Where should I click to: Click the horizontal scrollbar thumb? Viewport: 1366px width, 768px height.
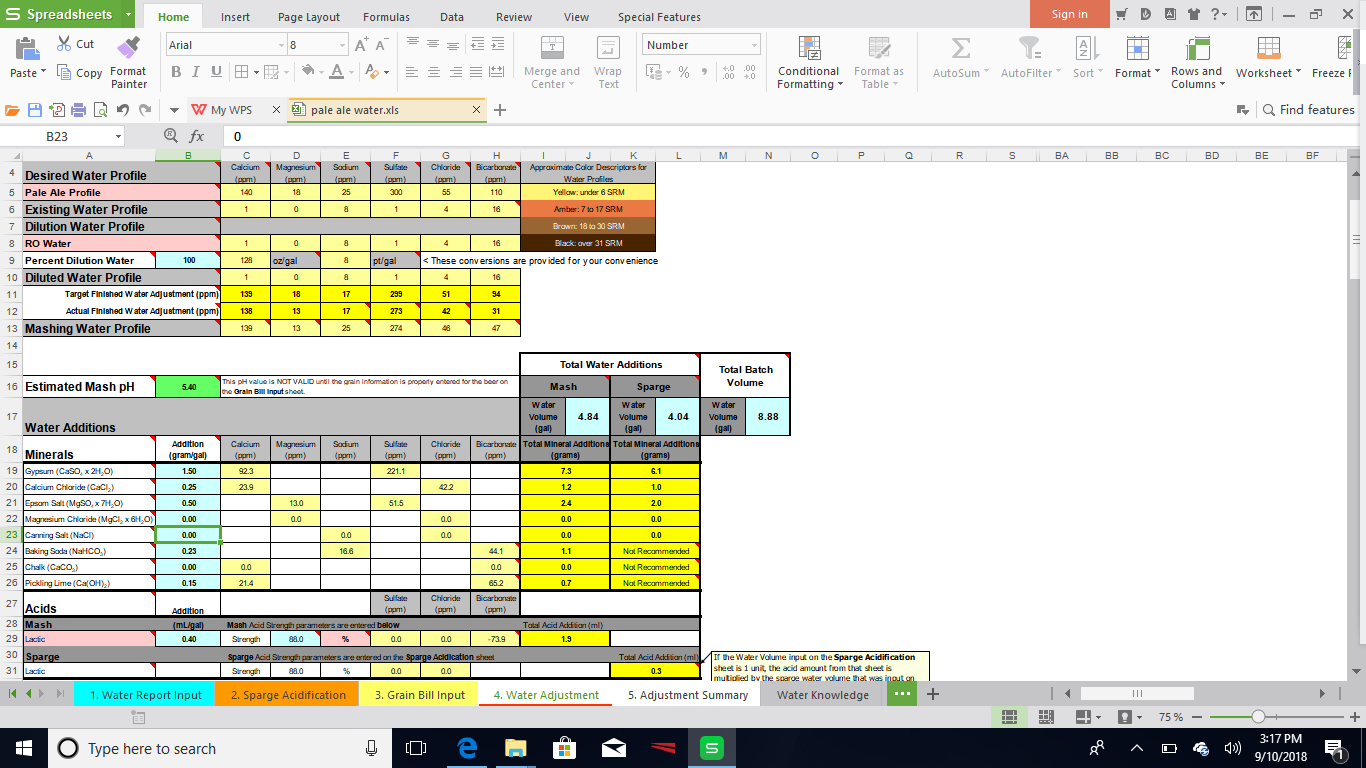(x=1137, y=694)
